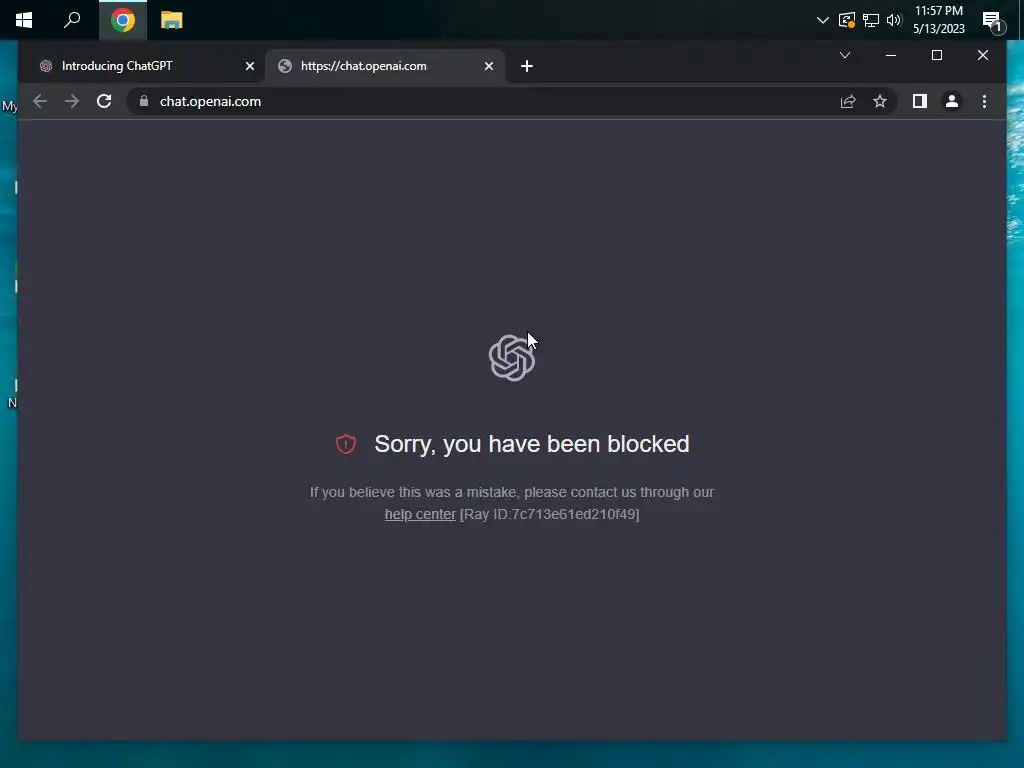The width and height of the screenshot is (1024, 768).
Task: Click the red shield warning icon
Action: 345,444
